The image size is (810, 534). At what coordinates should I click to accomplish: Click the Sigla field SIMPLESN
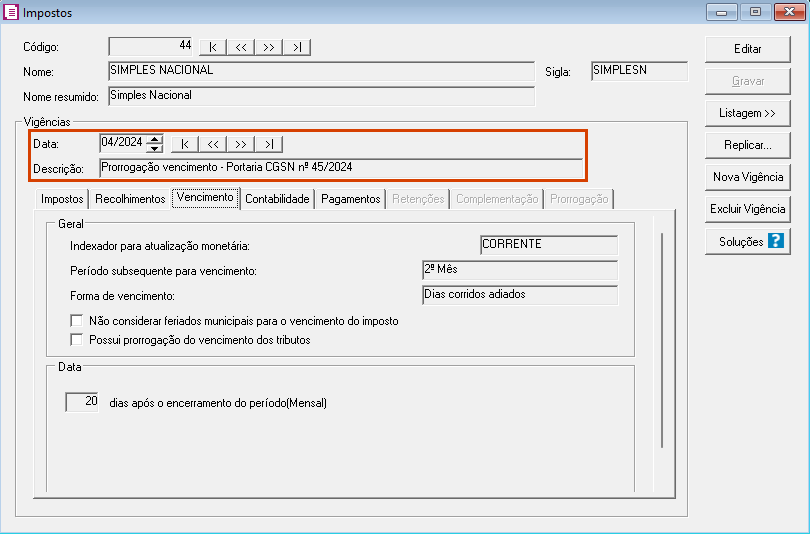(640, 71)
